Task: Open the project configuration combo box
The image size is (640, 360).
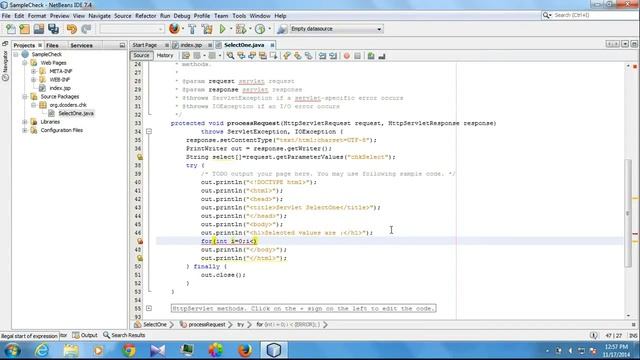Action: (132, 29)
